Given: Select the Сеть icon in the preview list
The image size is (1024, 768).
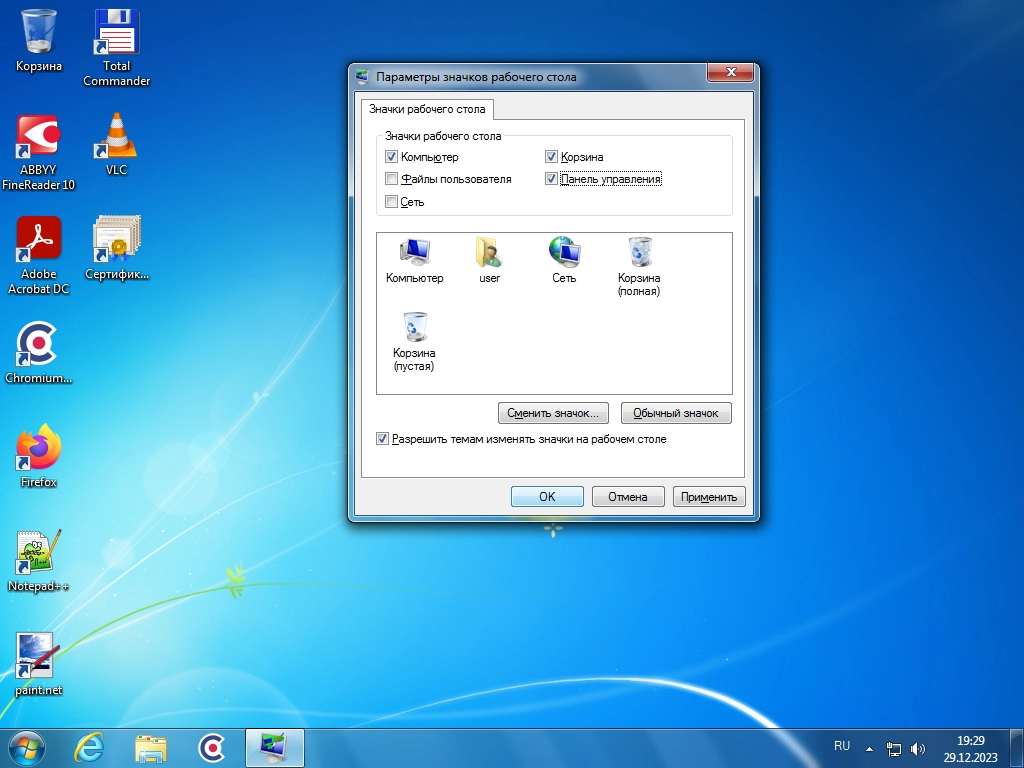Looking at the screenshot, I should click(564, 260).
